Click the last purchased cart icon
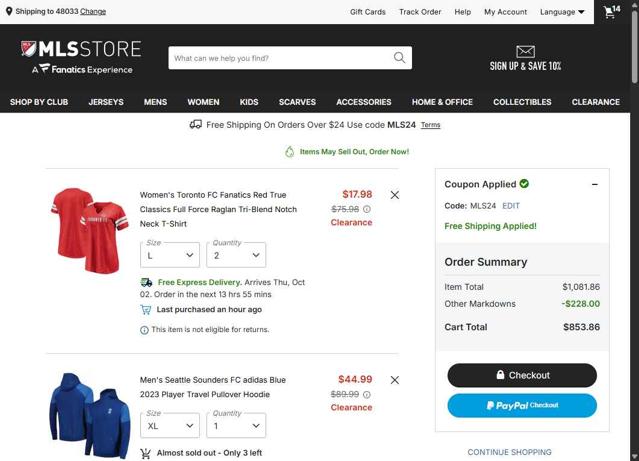The height and width of the screenshot is (461, 639). 145,310
